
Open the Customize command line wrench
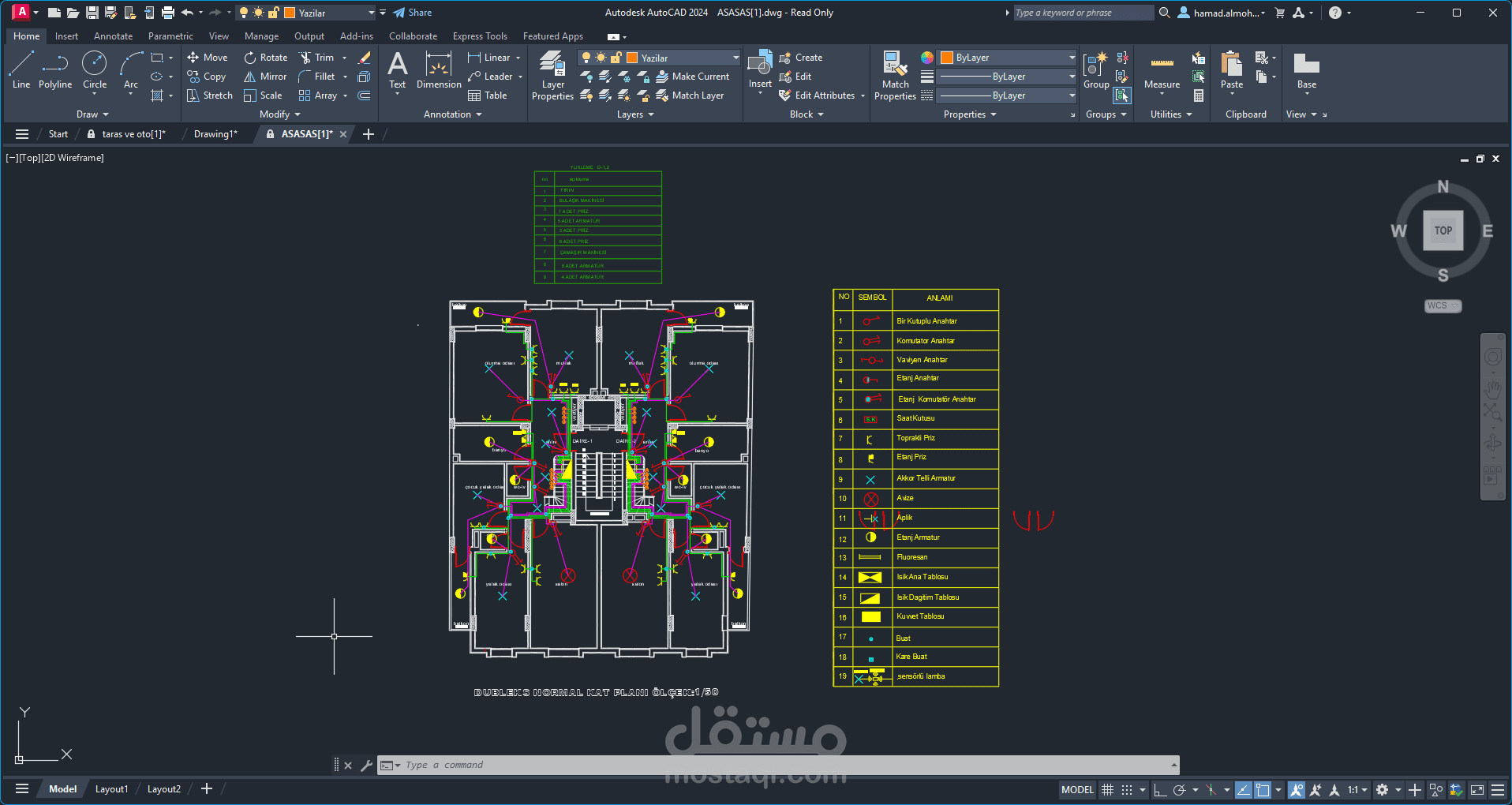(366, 765)
